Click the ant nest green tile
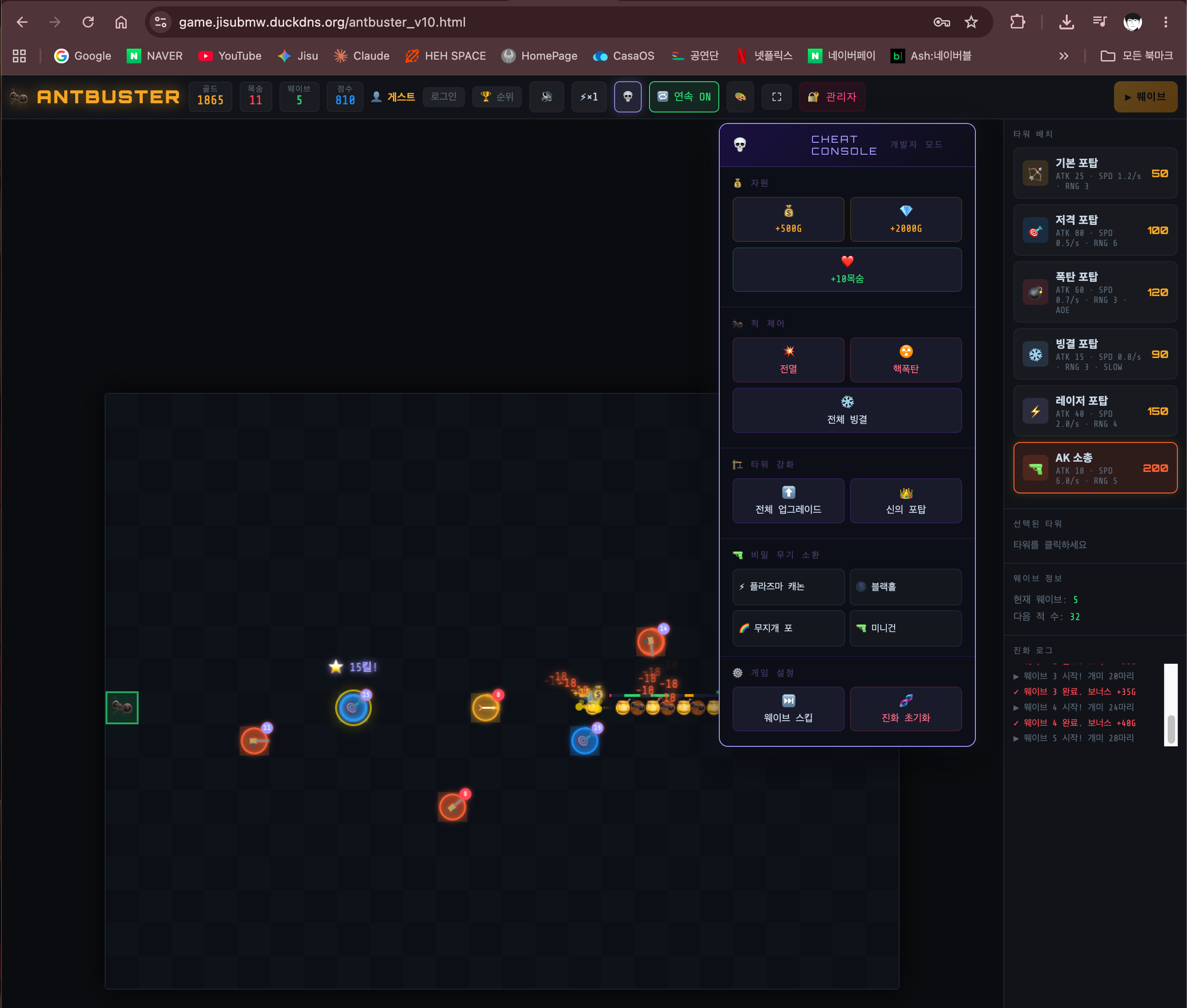The width and height of the screenshot is (1187, 1008). tap(122, 707)
